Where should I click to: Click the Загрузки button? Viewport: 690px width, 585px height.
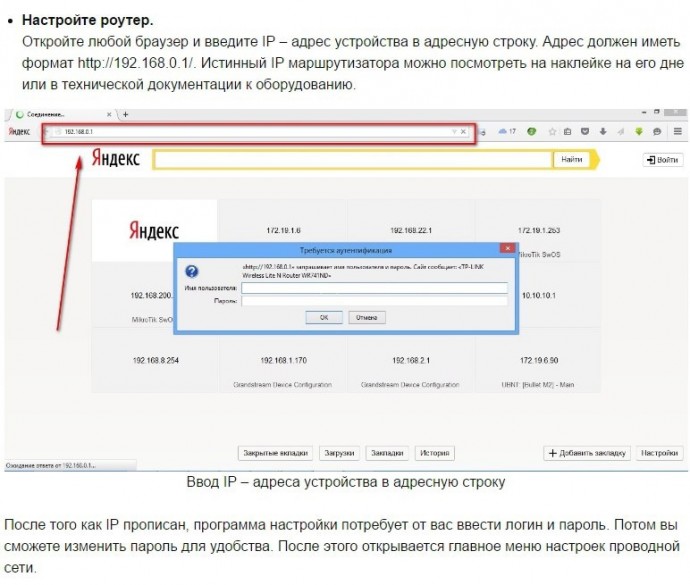pos(339,453)
